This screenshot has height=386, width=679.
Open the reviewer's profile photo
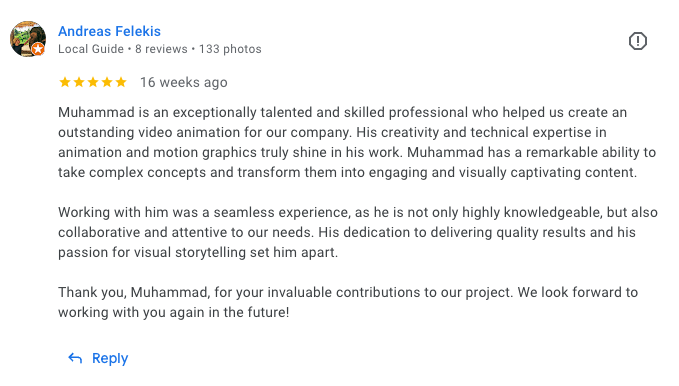pyautogui.click(x=28, y=39)
